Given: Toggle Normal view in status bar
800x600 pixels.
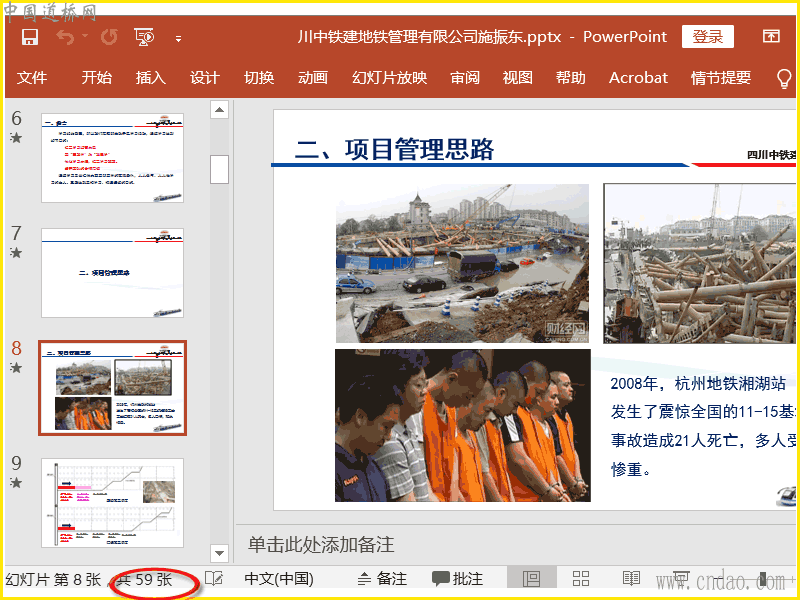Looking at the screenshot, I should click(532, 579).
